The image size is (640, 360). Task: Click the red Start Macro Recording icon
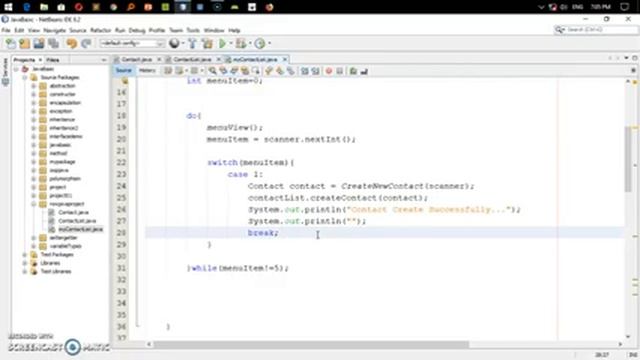coord(329,71)
